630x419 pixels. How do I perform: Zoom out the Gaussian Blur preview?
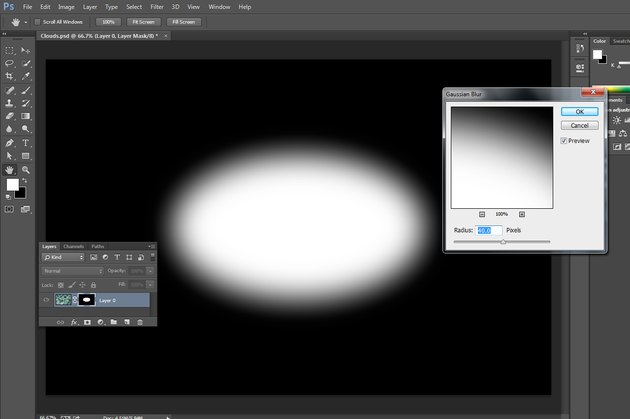tap(482, 214)
